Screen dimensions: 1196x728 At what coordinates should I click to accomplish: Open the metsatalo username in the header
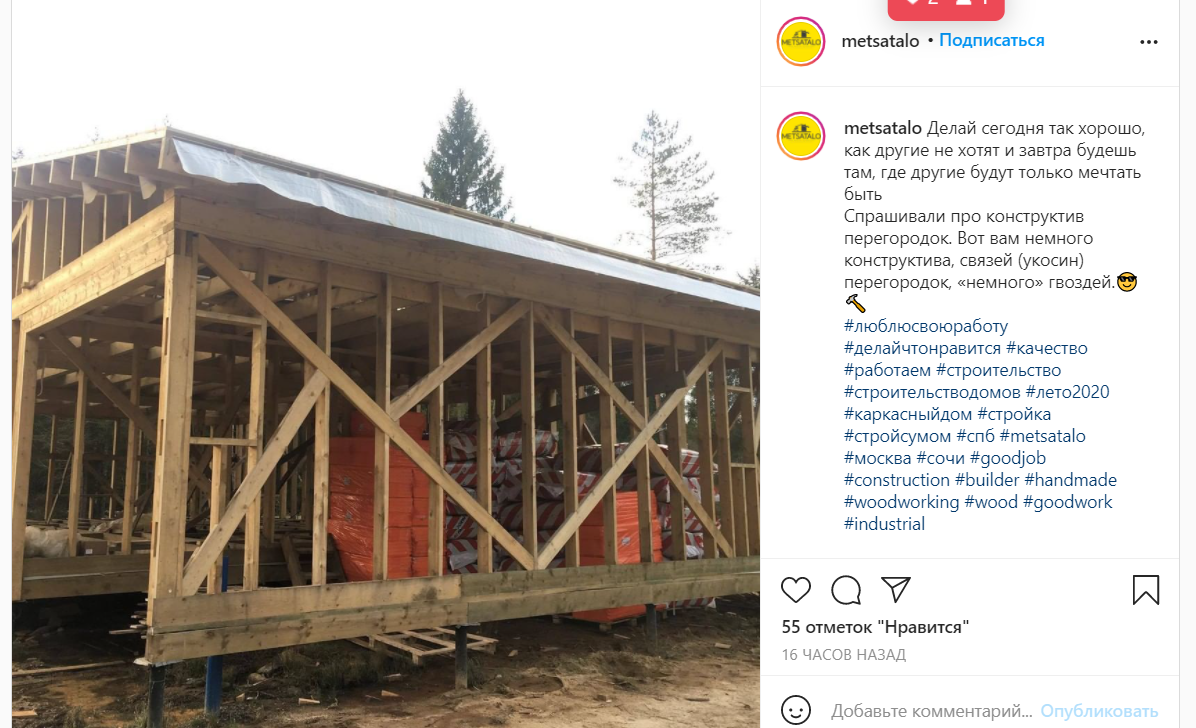(880, 41)
